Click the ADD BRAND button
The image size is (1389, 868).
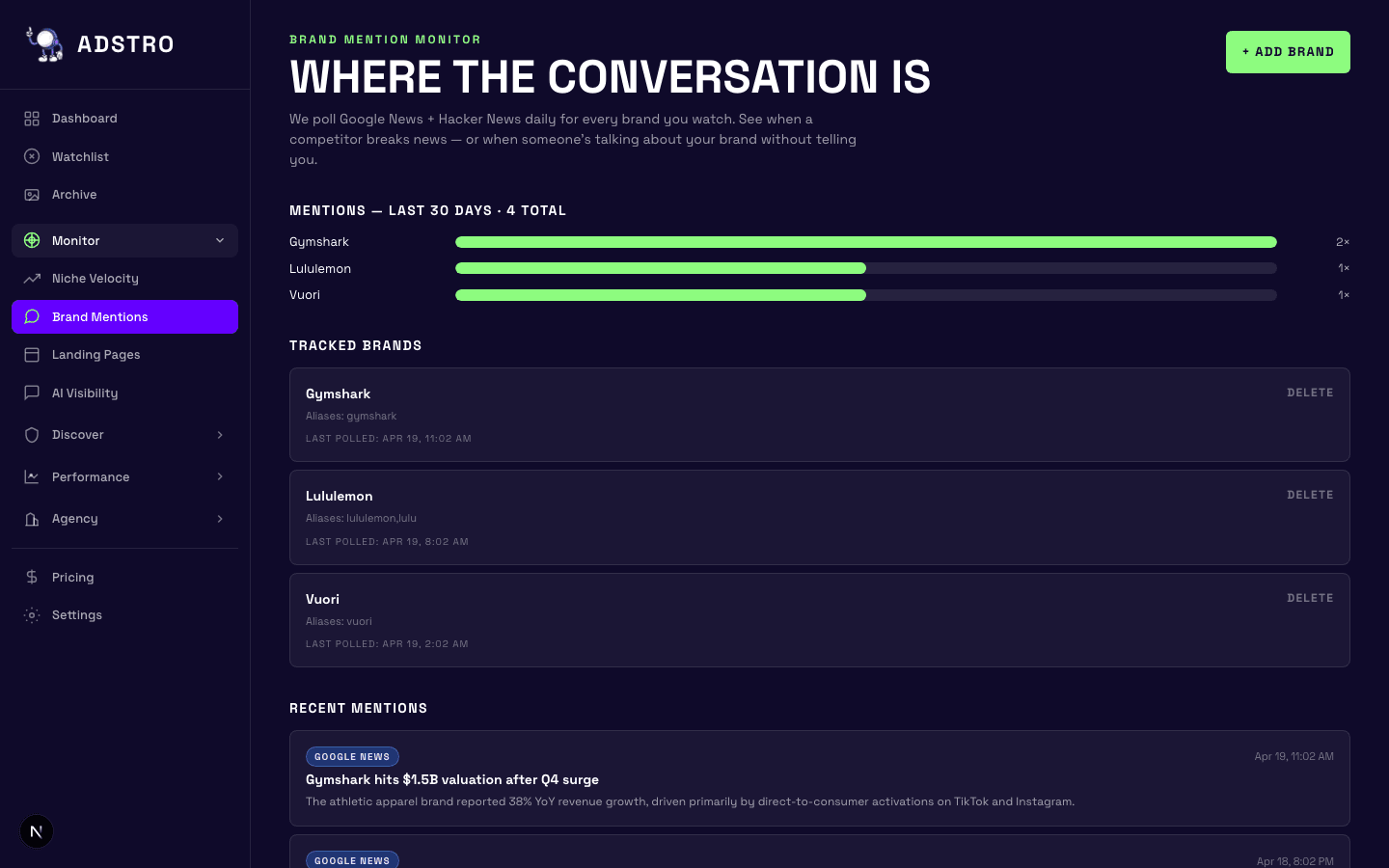pos(1288,52)
